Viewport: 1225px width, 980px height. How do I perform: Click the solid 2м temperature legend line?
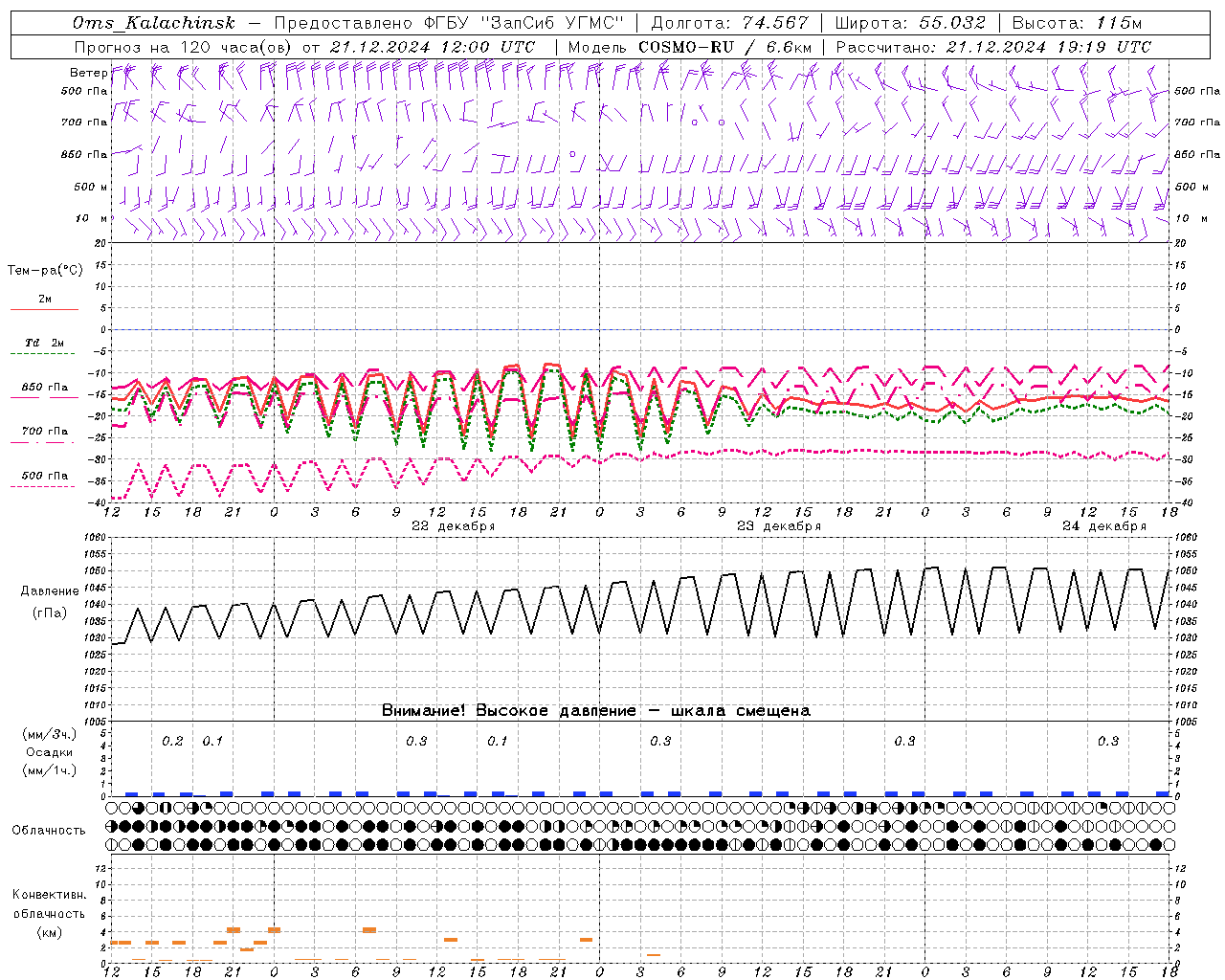click(x=44, y=309)
